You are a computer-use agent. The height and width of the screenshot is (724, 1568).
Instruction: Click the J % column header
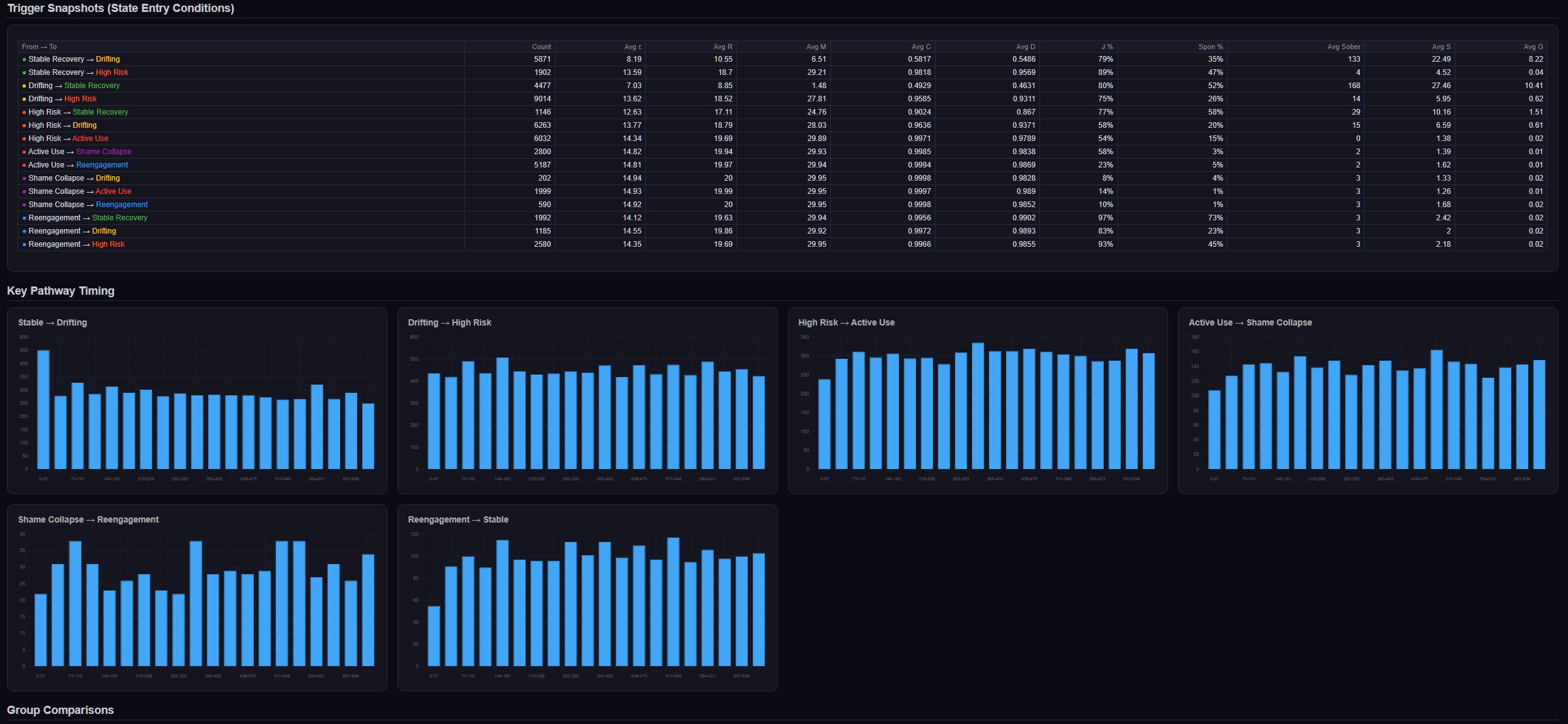(x=1107, y=47)
